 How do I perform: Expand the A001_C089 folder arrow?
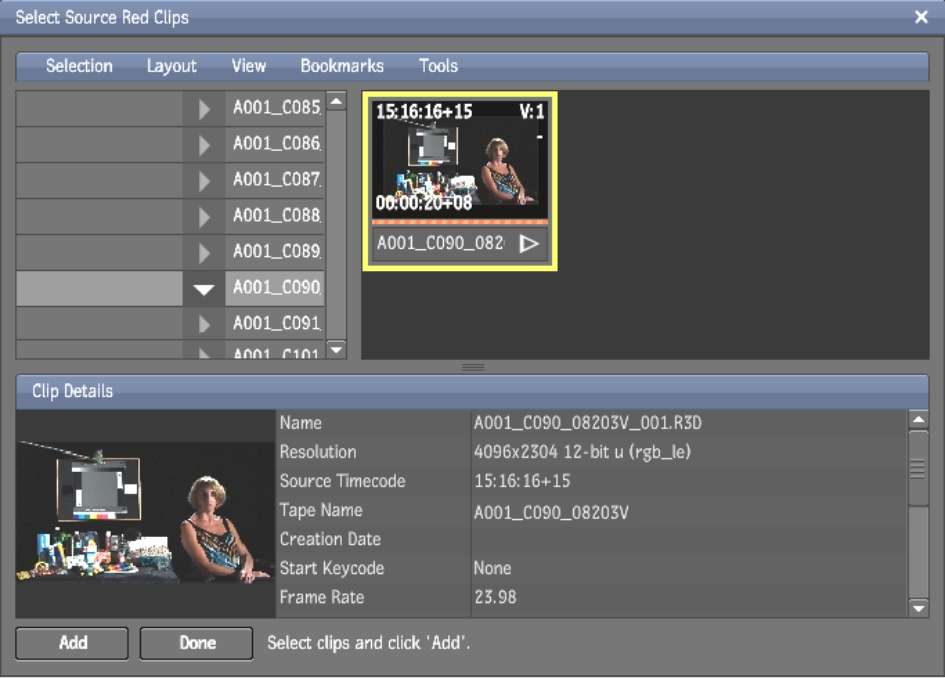pyautogui.click(x=204, y=253)
